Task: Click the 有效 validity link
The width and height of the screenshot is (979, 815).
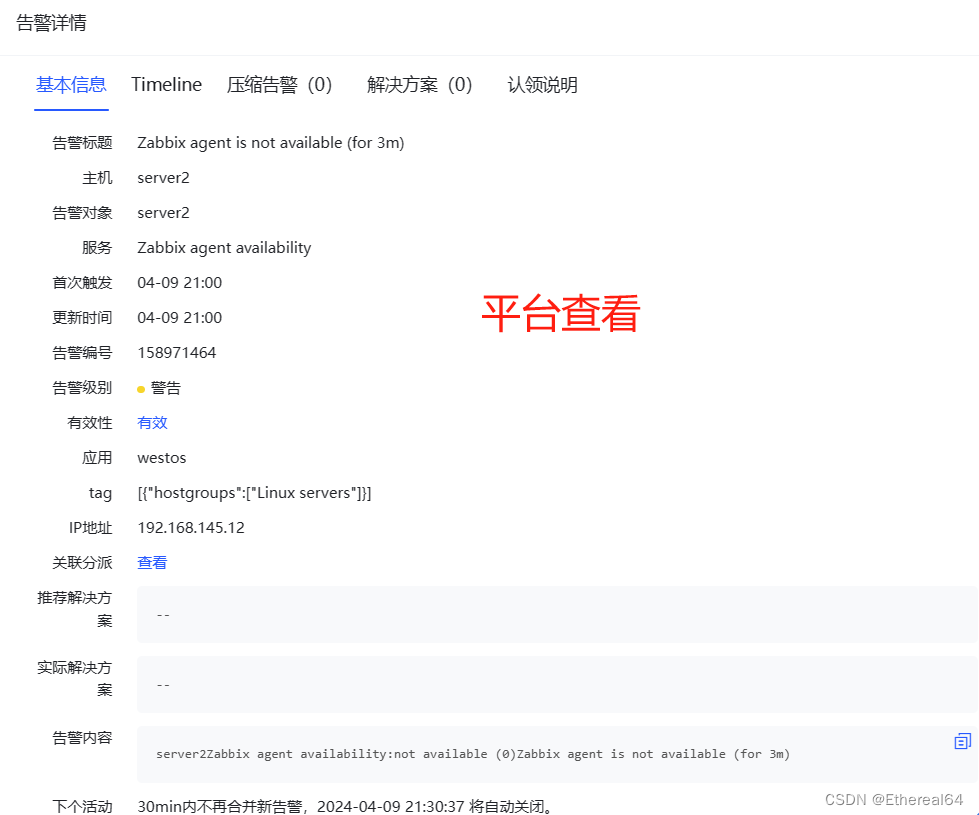Action: [152, 423]
